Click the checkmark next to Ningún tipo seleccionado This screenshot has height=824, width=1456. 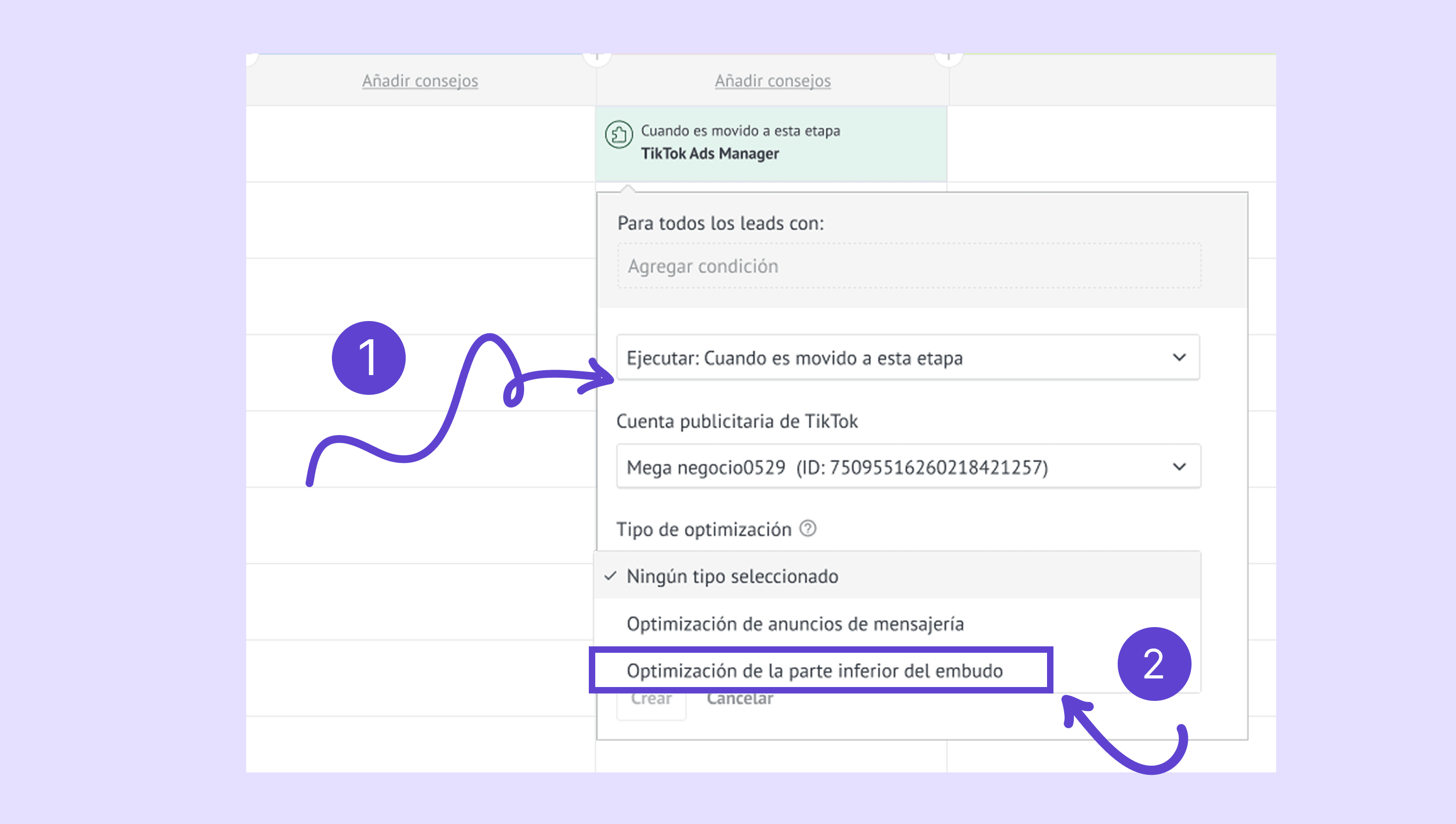tap(610, 576)
